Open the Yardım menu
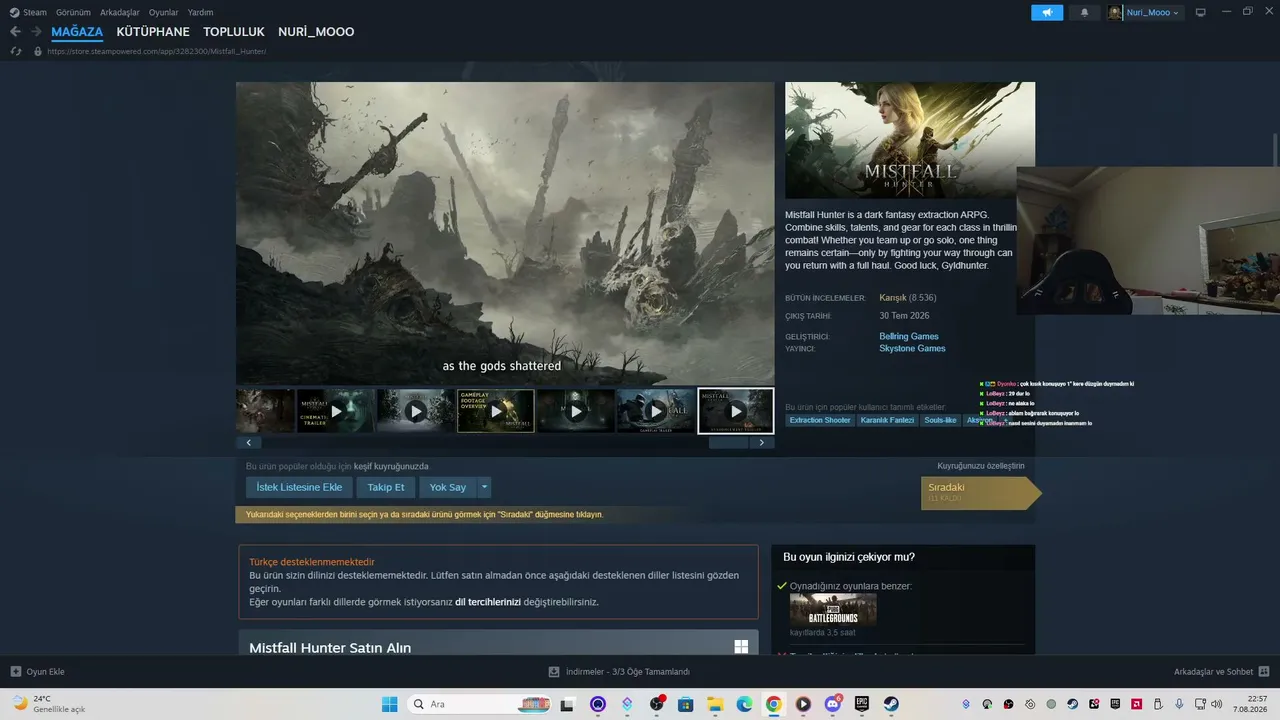The height and width of the screenshot is (720, 1280). click(x=200, y=12)
